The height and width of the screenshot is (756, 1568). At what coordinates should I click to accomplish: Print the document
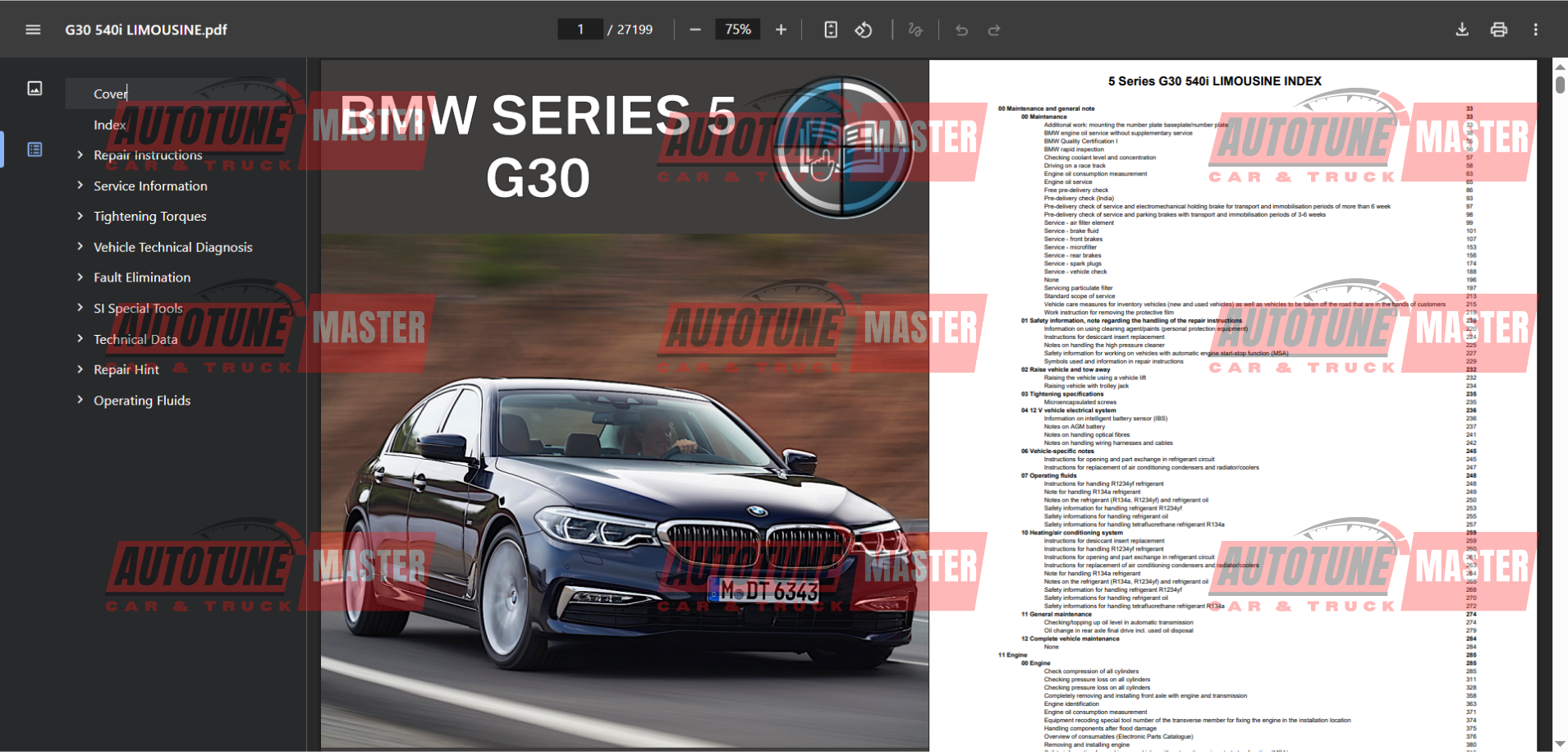pyautogui.click(x=1499, y=30)
